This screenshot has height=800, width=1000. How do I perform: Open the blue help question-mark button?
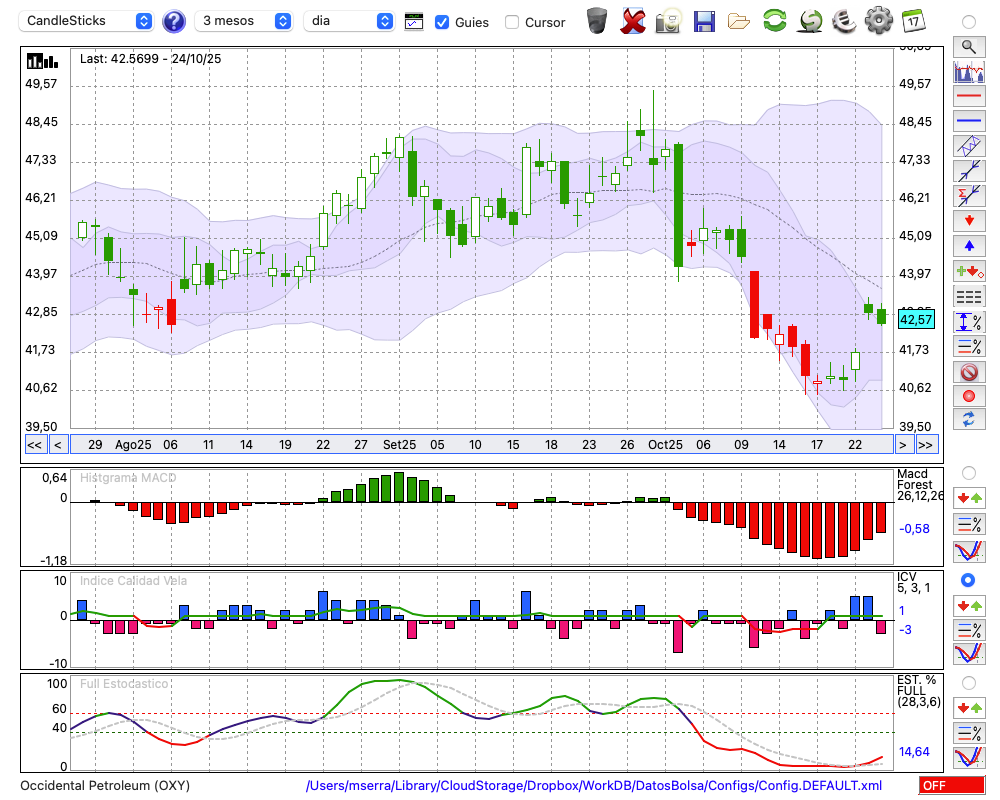[173, 21]
